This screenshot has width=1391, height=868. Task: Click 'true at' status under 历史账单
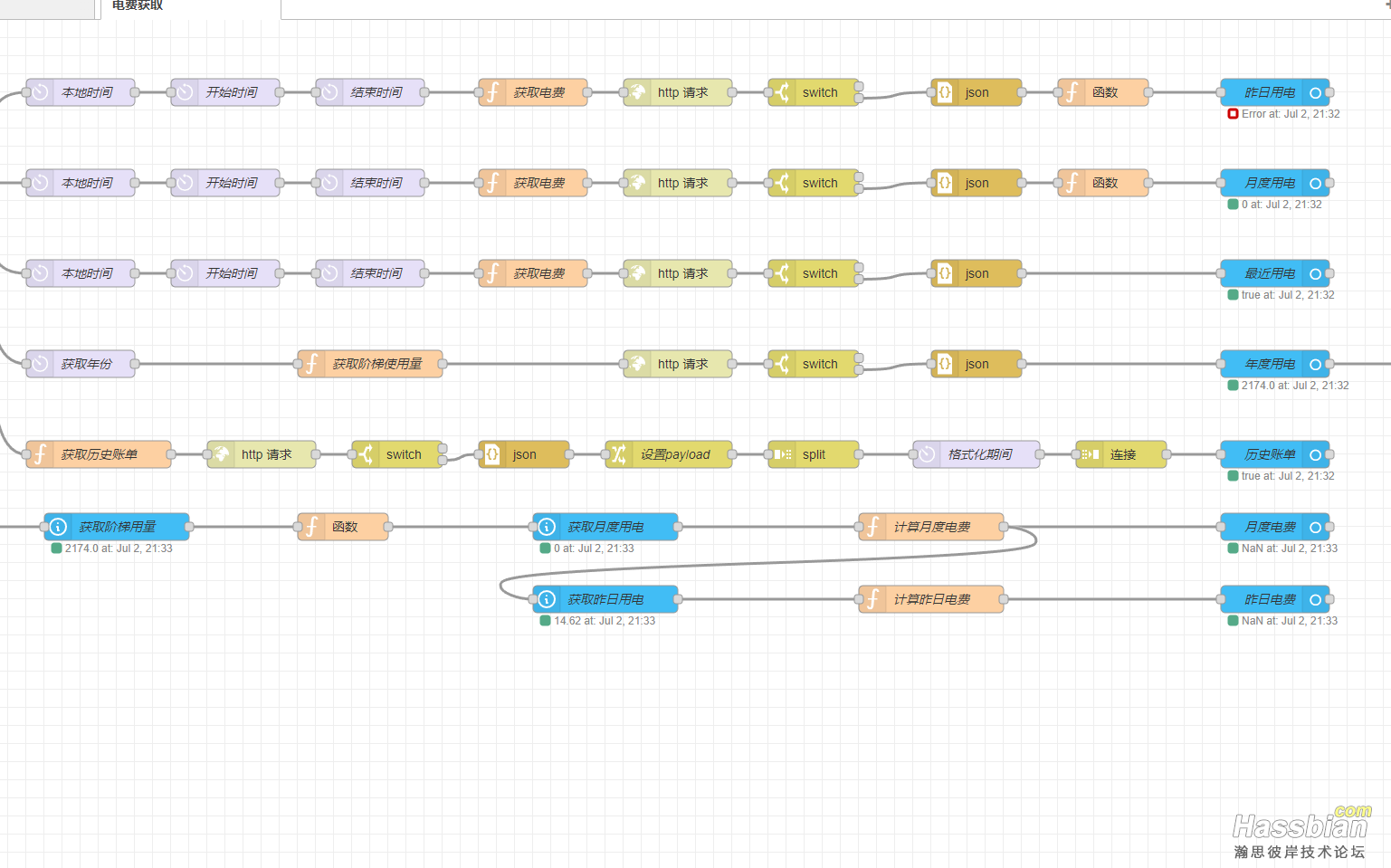[x=1288, y=476]
